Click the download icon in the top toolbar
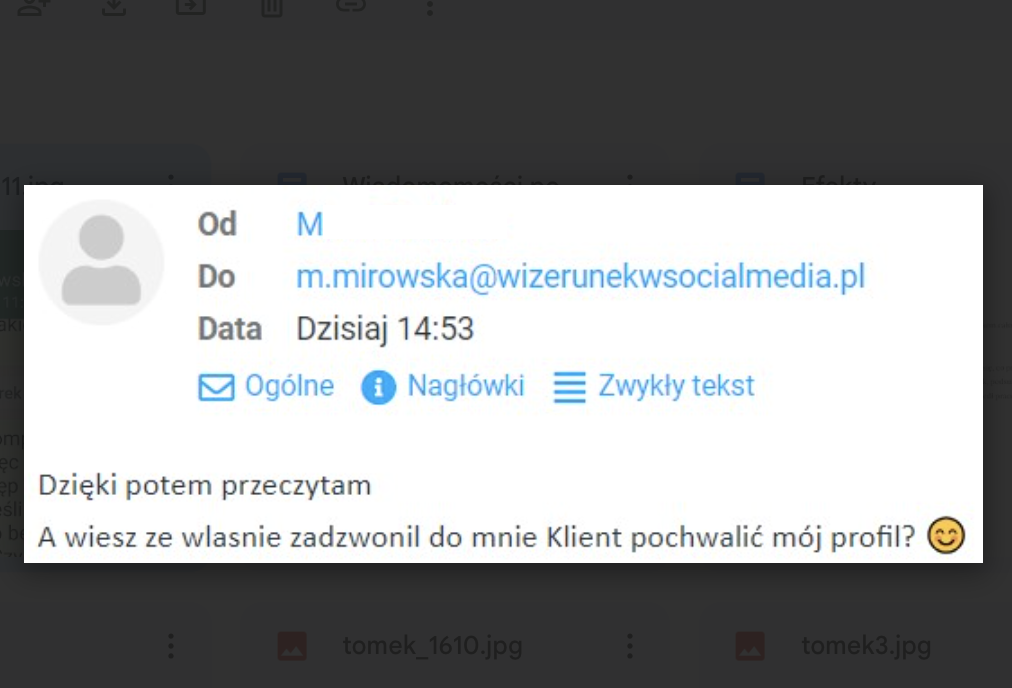1012x688 pixels. pos(114,6)
